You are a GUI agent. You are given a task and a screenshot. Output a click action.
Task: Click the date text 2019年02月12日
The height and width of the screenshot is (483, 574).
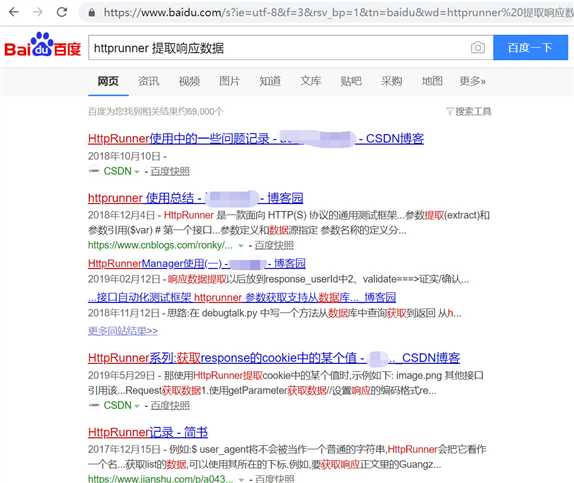(x=124, y=279)
